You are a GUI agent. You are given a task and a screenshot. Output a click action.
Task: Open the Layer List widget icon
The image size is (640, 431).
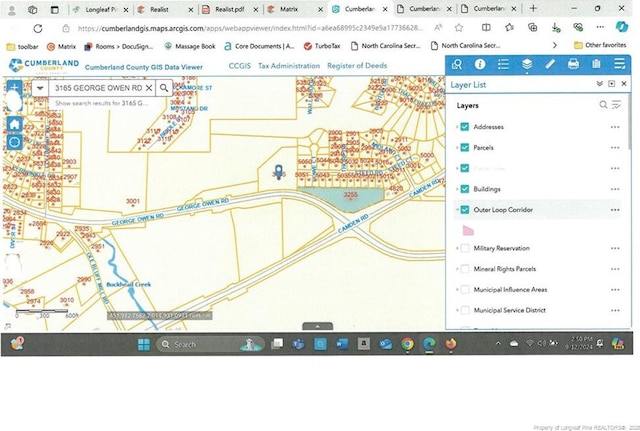(527, 64)
